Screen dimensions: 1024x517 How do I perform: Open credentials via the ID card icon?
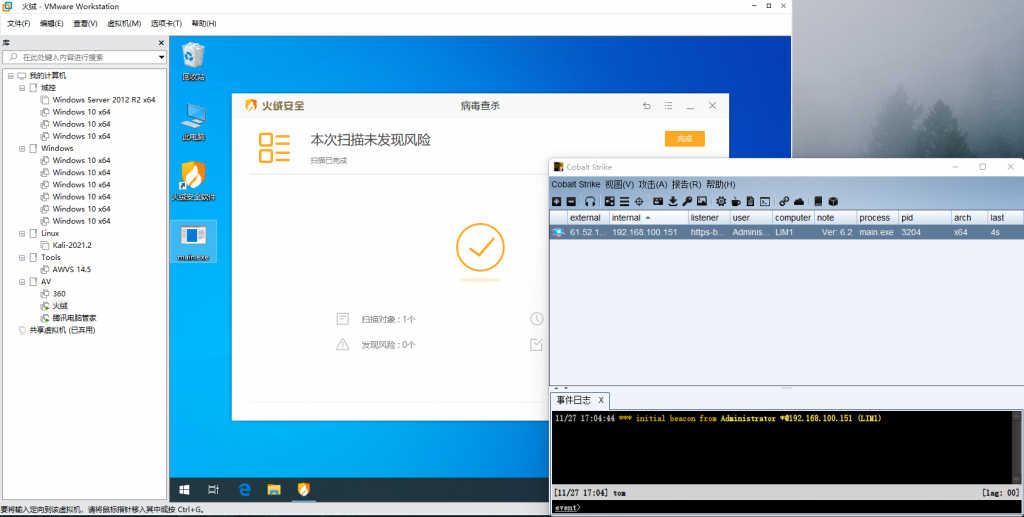click(658, 202)
